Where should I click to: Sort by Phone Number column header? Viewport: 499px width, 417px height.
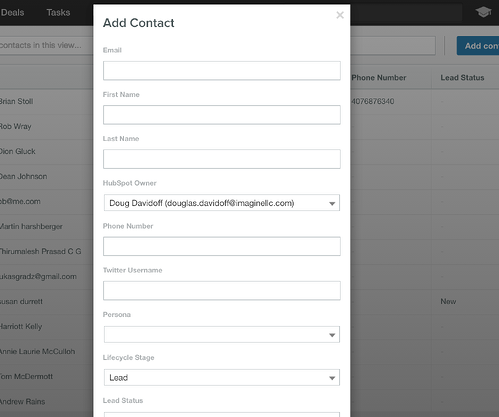(379, 78)
